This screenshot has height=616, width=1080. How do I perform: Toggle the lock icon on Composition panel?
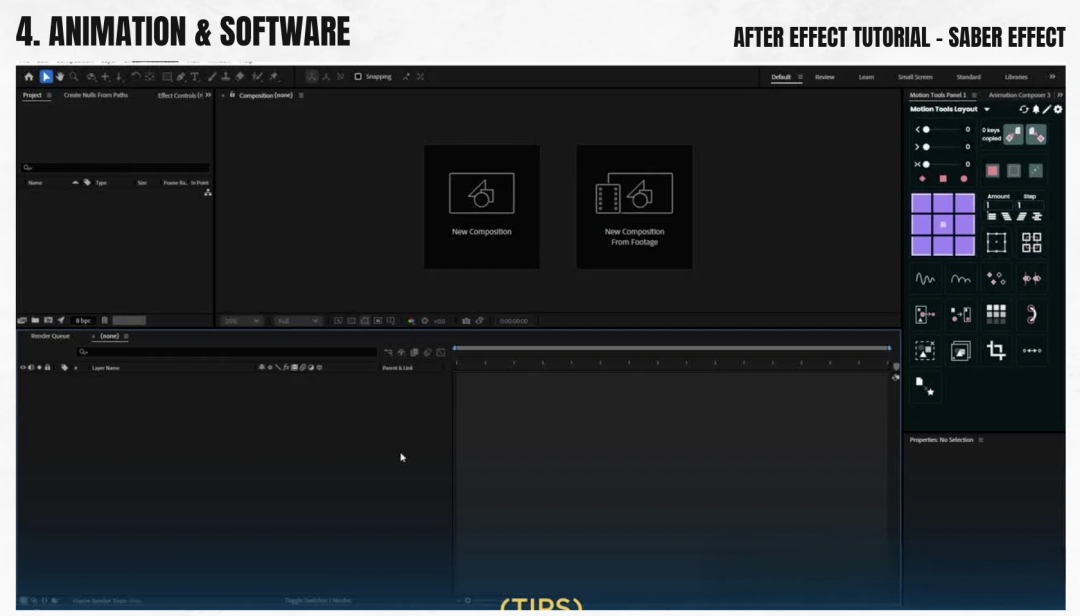click(232, 95)
